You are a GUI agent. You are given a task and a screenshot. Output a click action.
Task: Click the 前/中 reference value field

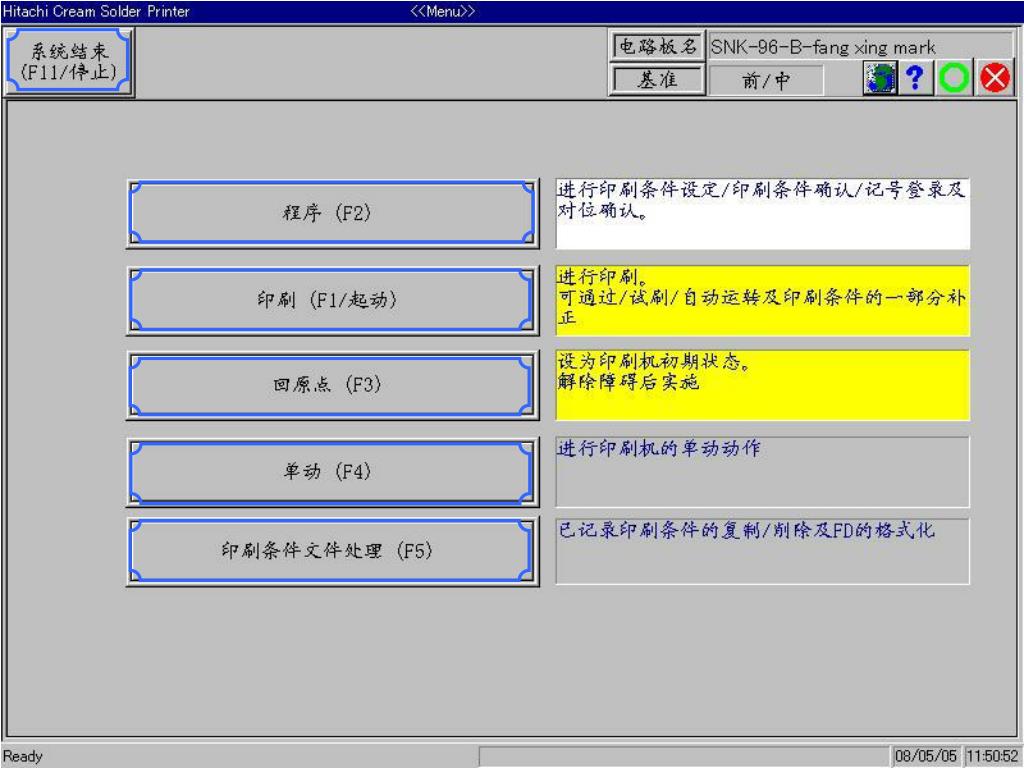click(765, 80)
